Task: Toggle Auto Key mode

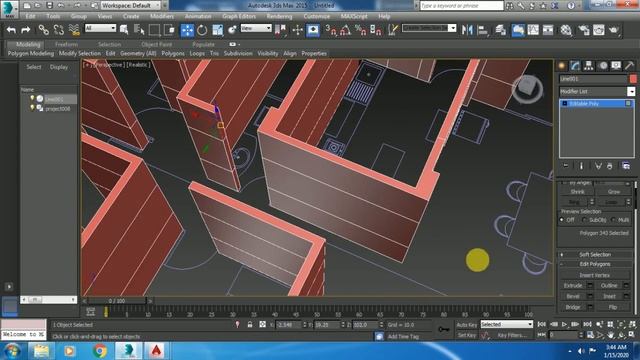Action: pyautogui.click(x=466, y=325)
